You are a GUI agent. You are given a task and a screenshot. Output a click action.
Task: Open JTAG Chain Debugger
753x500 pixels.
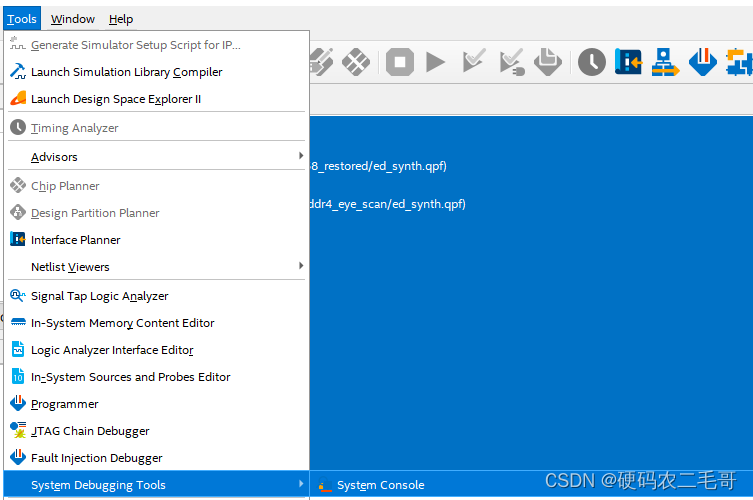pyautogui.click(x=90, y=431)
